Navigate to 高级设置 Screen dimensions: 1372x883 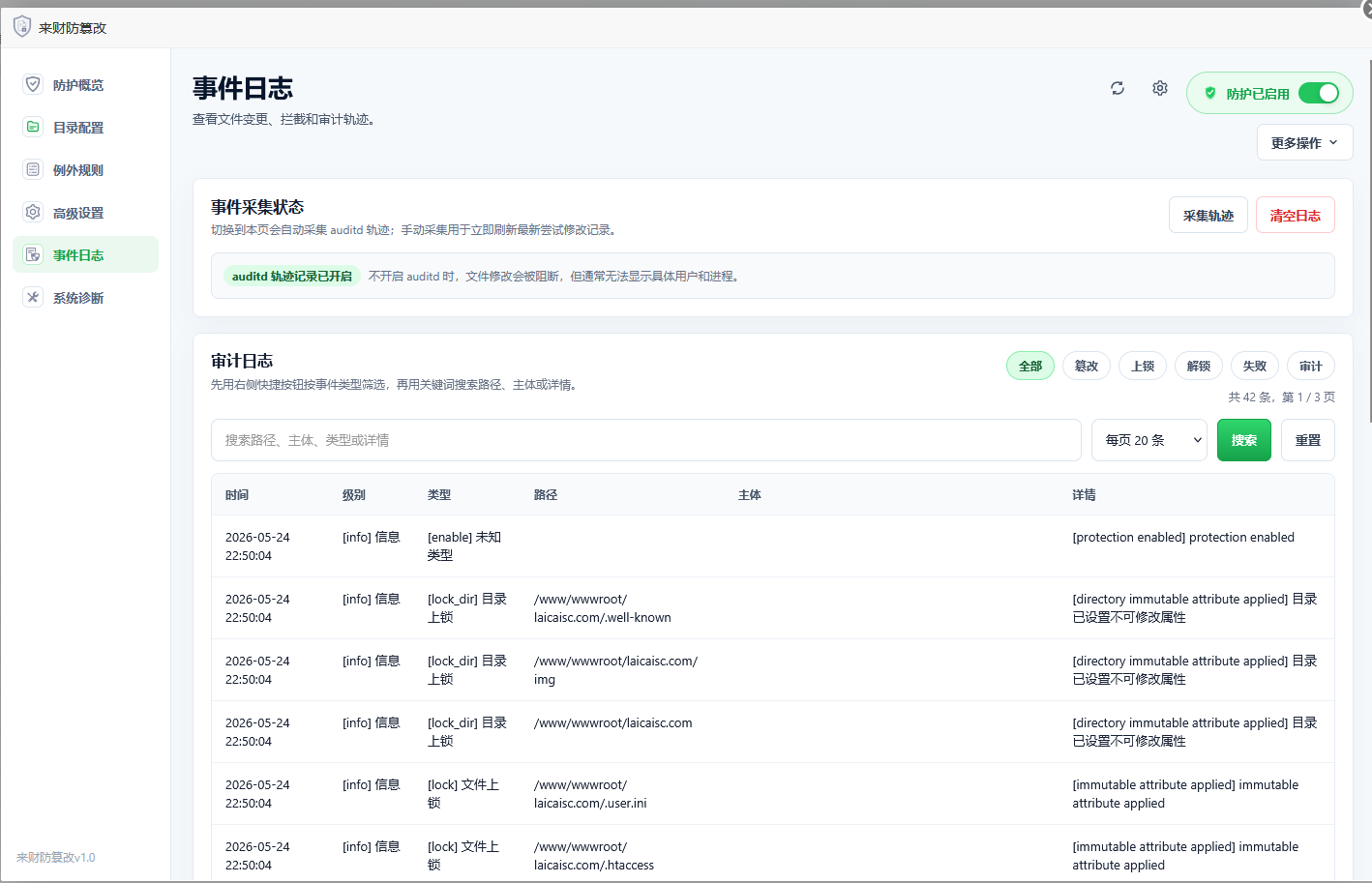[x=85, y=213]
